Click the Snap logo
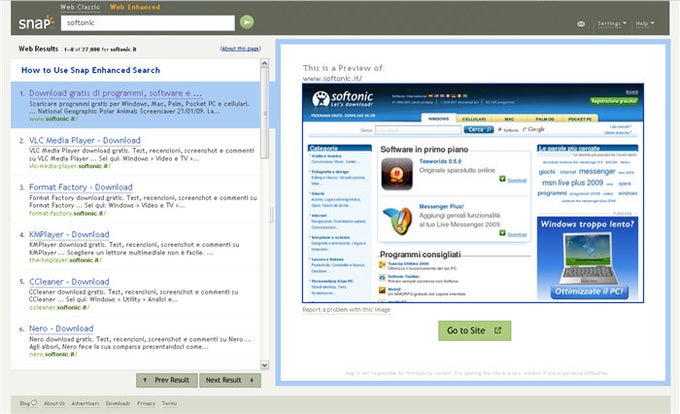 pos(36,23)
